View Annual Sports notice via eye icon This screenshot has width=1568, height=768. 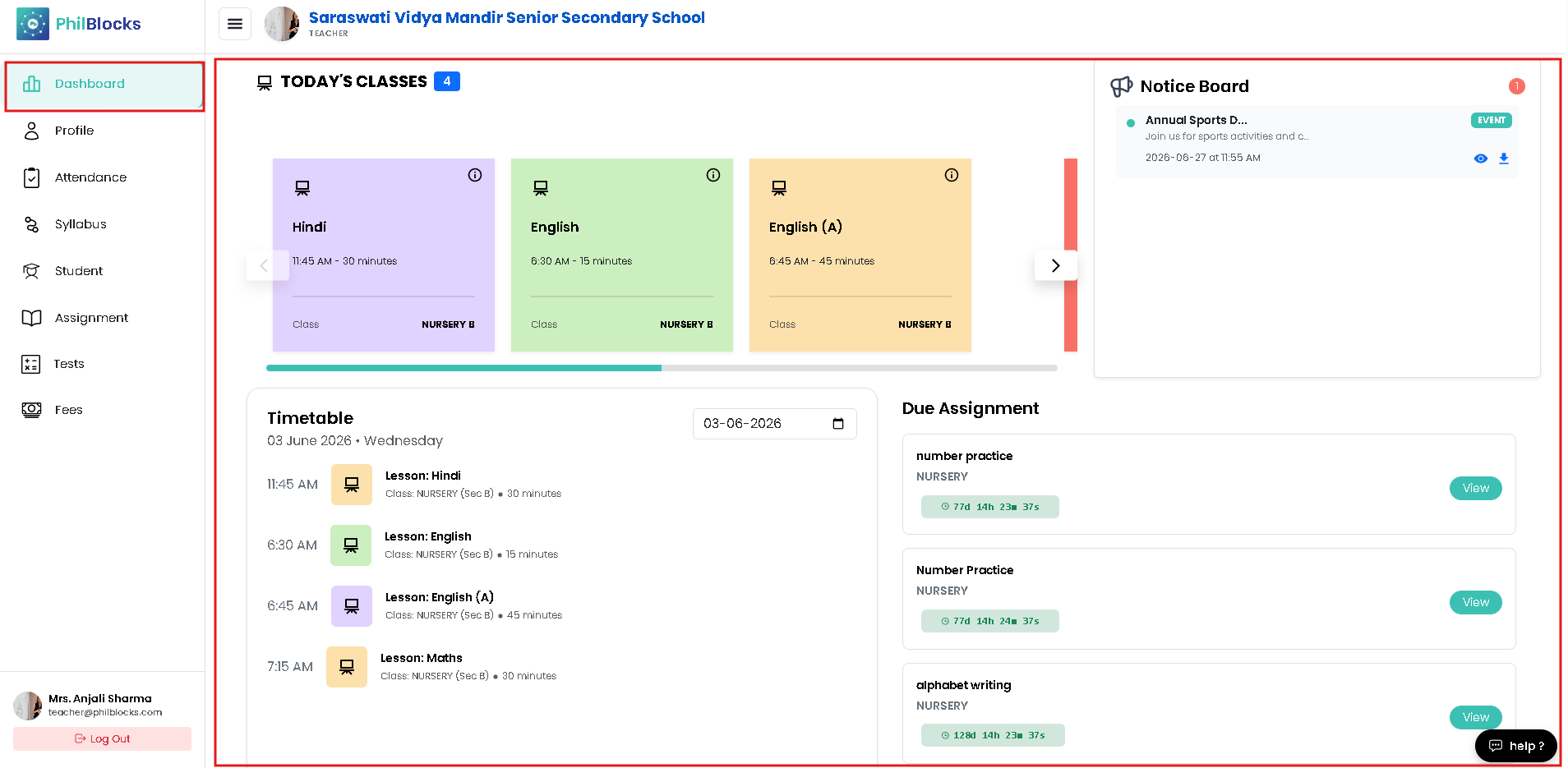point(1481,159)
